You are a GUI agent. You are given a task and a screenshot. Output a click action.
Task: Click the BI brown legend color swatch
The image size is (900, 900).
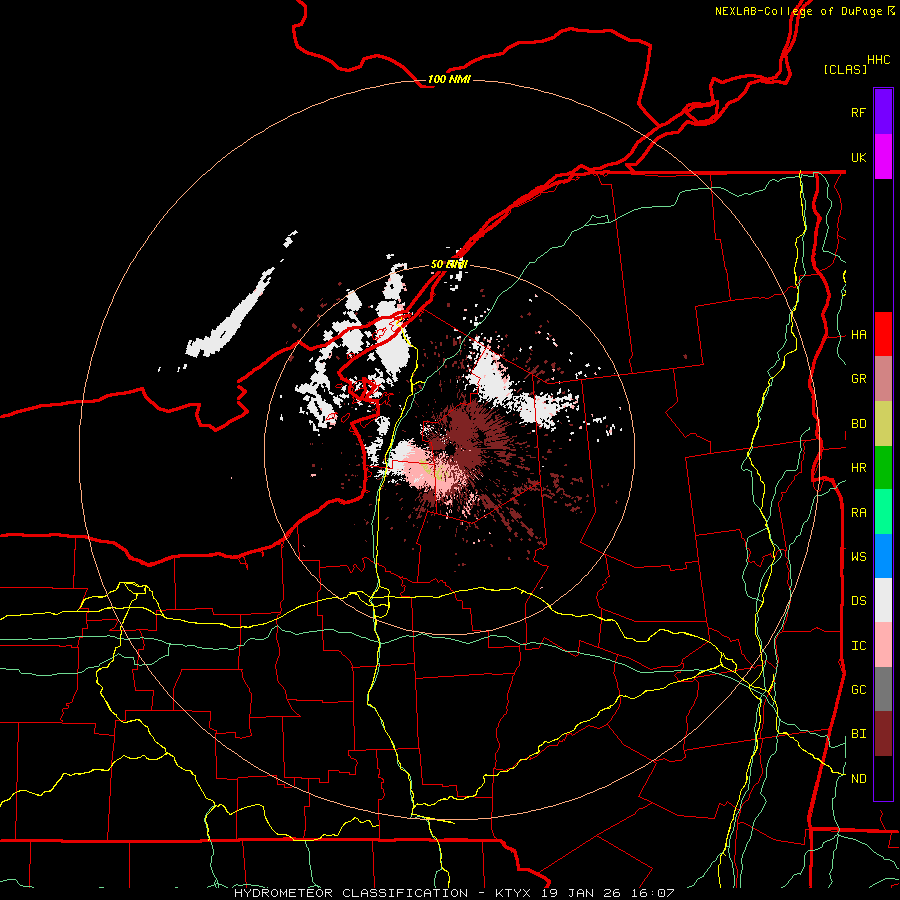[x=883, y=734]
